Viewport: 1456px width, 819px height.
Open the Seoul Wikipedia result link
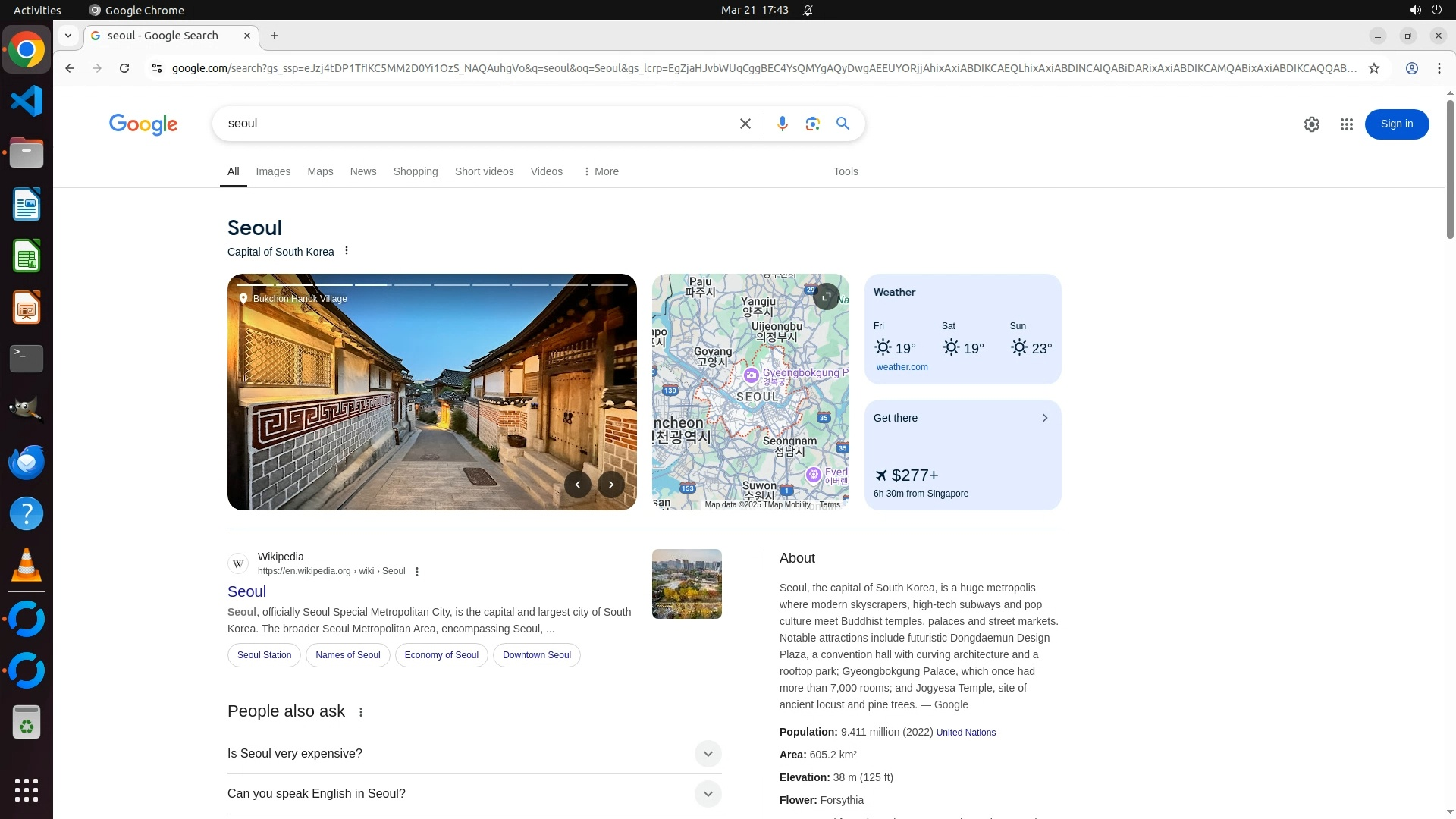(x=246, y=591)
